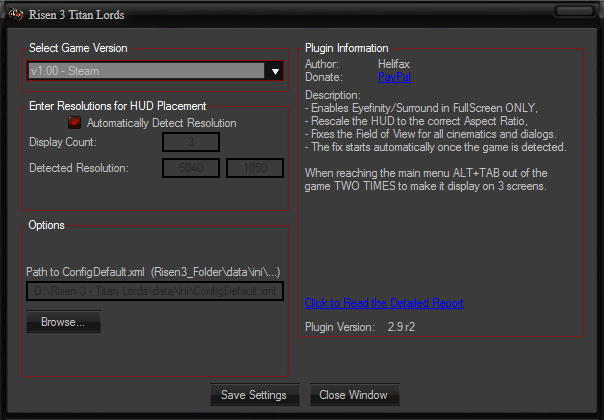Viewport: 604px width, 420px height.
Task: Click the Automatically Detect Resolution label
Action: point(161,123)
